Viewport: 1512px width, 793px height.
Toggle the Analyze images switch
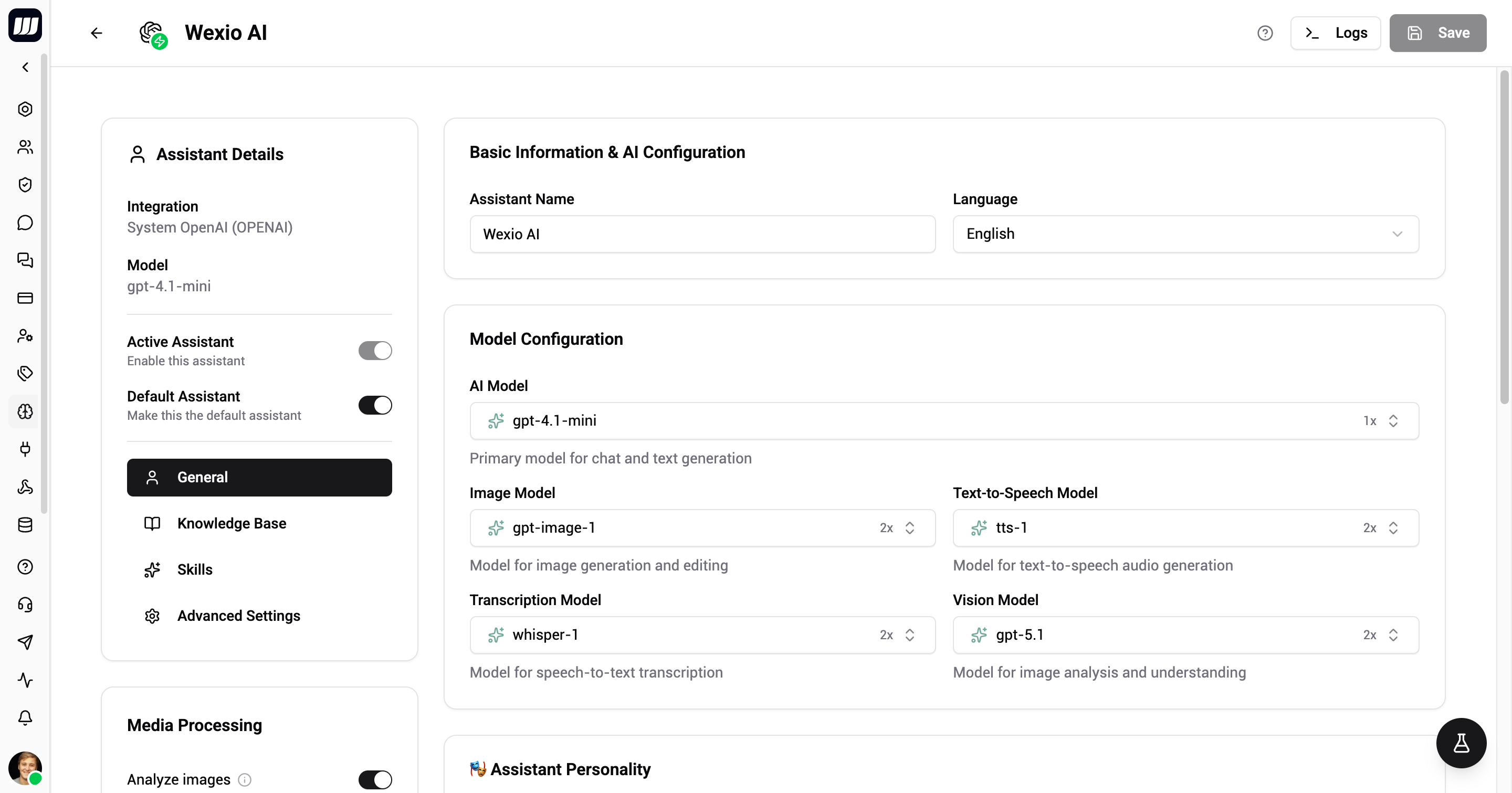[x=375, y=779]
